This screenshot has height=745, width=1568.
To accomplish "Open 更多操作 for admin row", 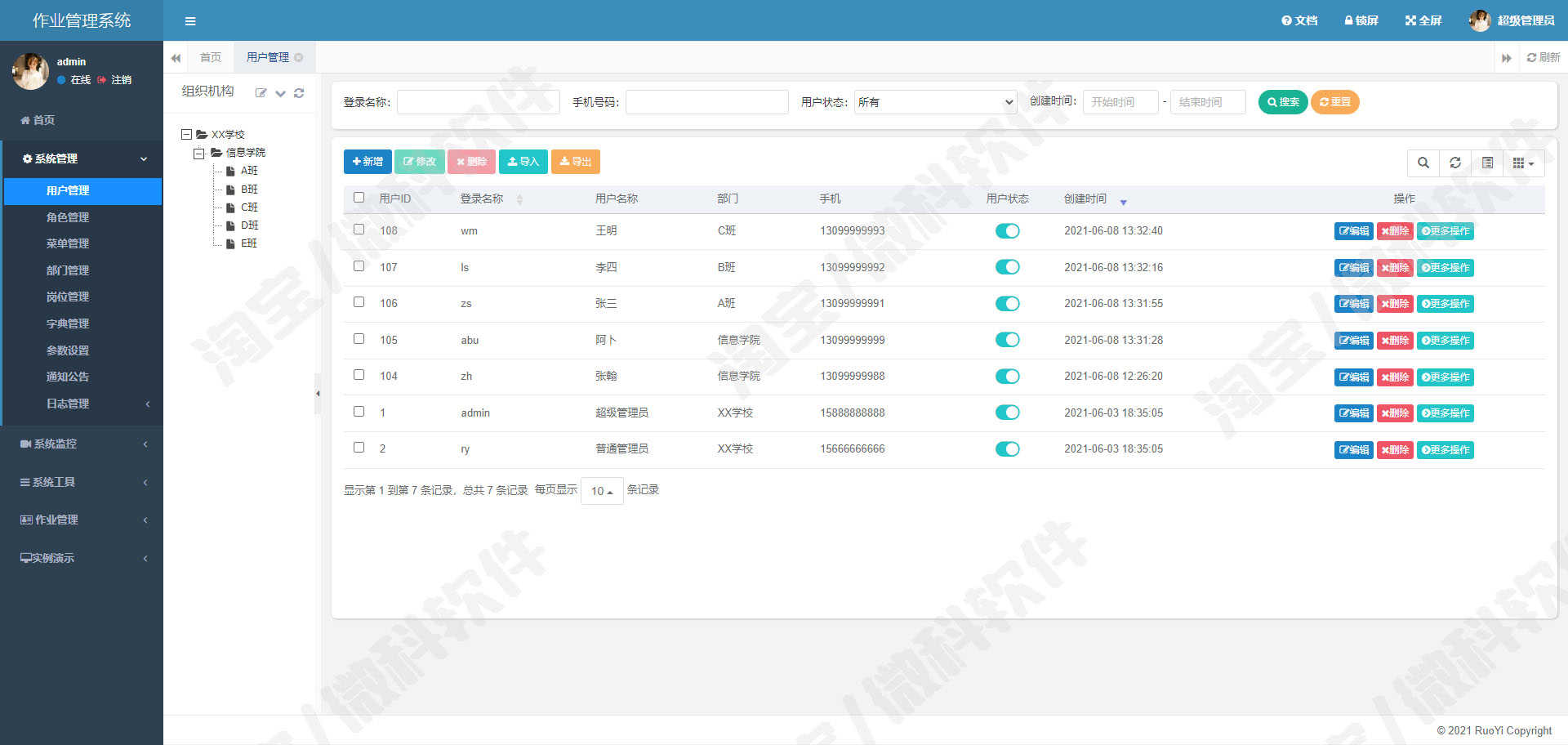I will pyautogui.click(x=1445, y=413).
